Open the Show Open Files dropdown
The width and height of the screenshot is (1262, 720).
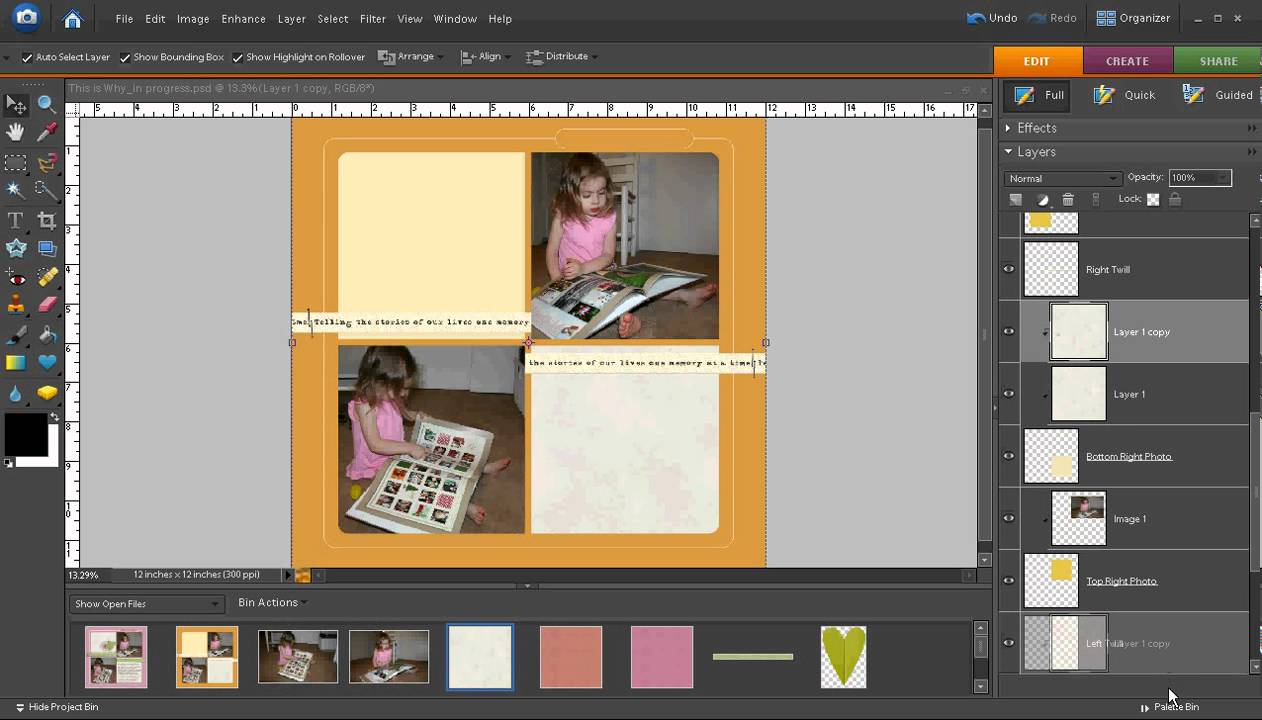pos(146,604)
